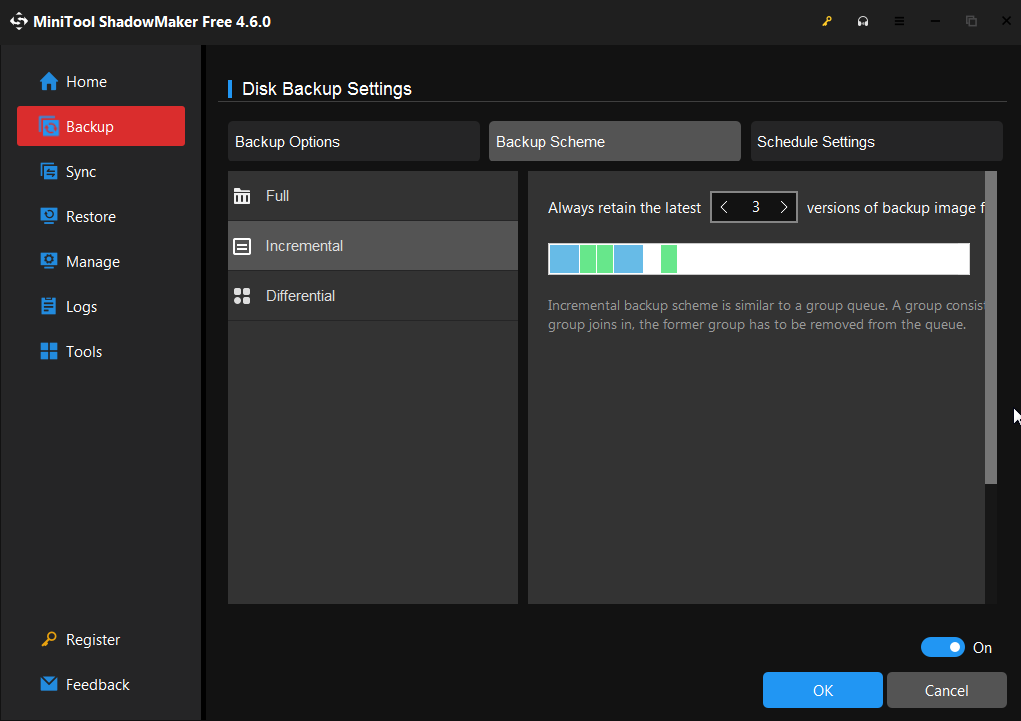The width and height of the screenshot is (1021, 721).
Task: Click the Manage label in sidebar
Action: [x=93, y=261]
